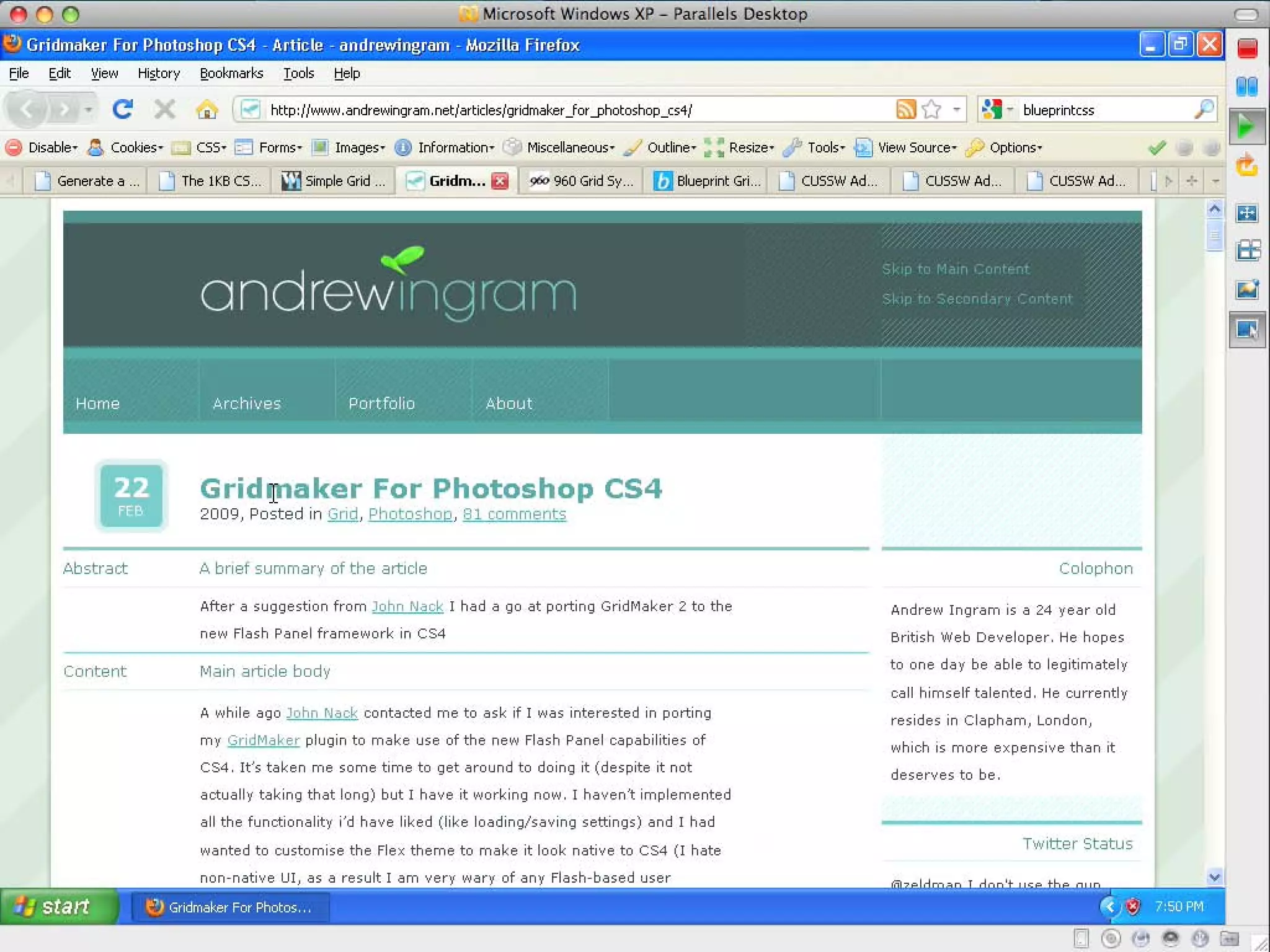
Task: Open the Disable dropdown in developer toolbar
Action: click(x=52, y=148)
